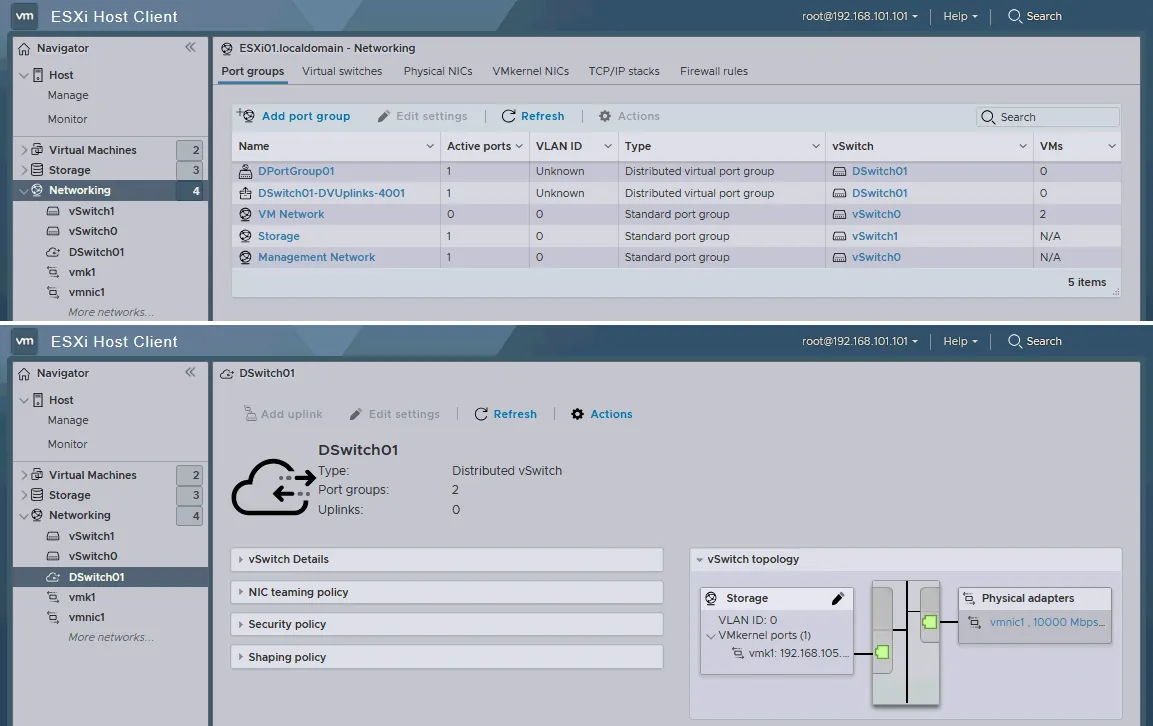Screen dimensions: 1153x726
Task: Expand Virtual Machines tree in top navigator
Action: click(x=24, y=150)
